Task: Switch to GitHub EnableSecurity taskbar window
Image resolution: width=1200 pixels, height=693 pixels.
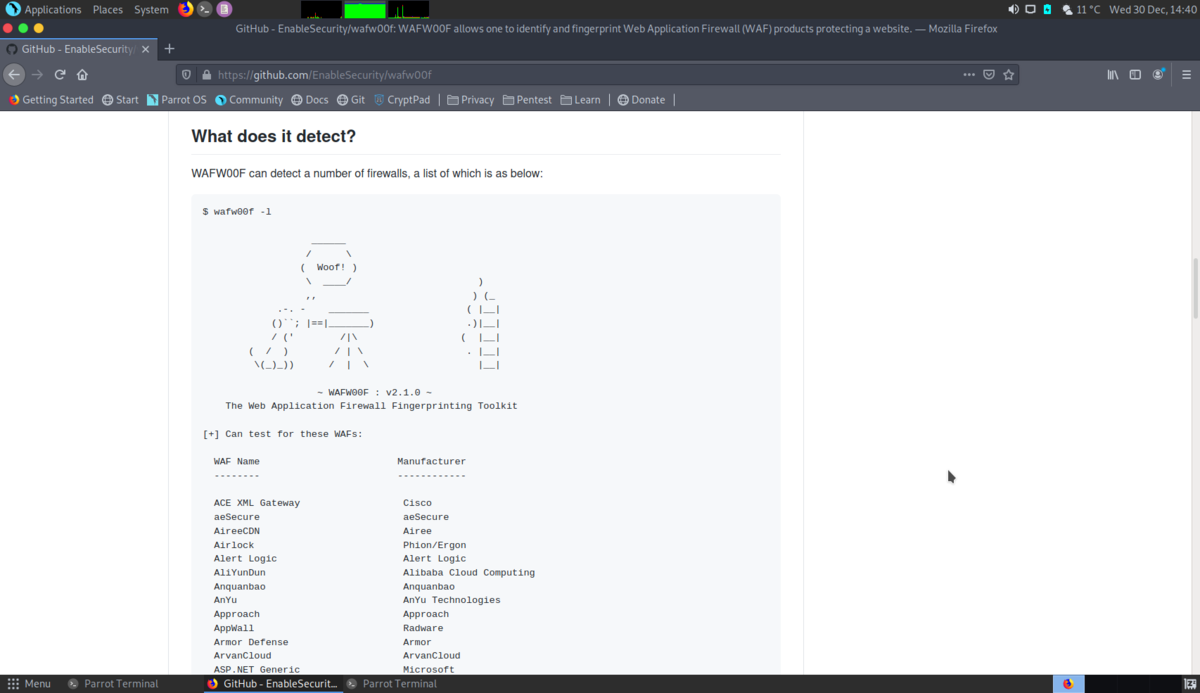Action: 271,684
